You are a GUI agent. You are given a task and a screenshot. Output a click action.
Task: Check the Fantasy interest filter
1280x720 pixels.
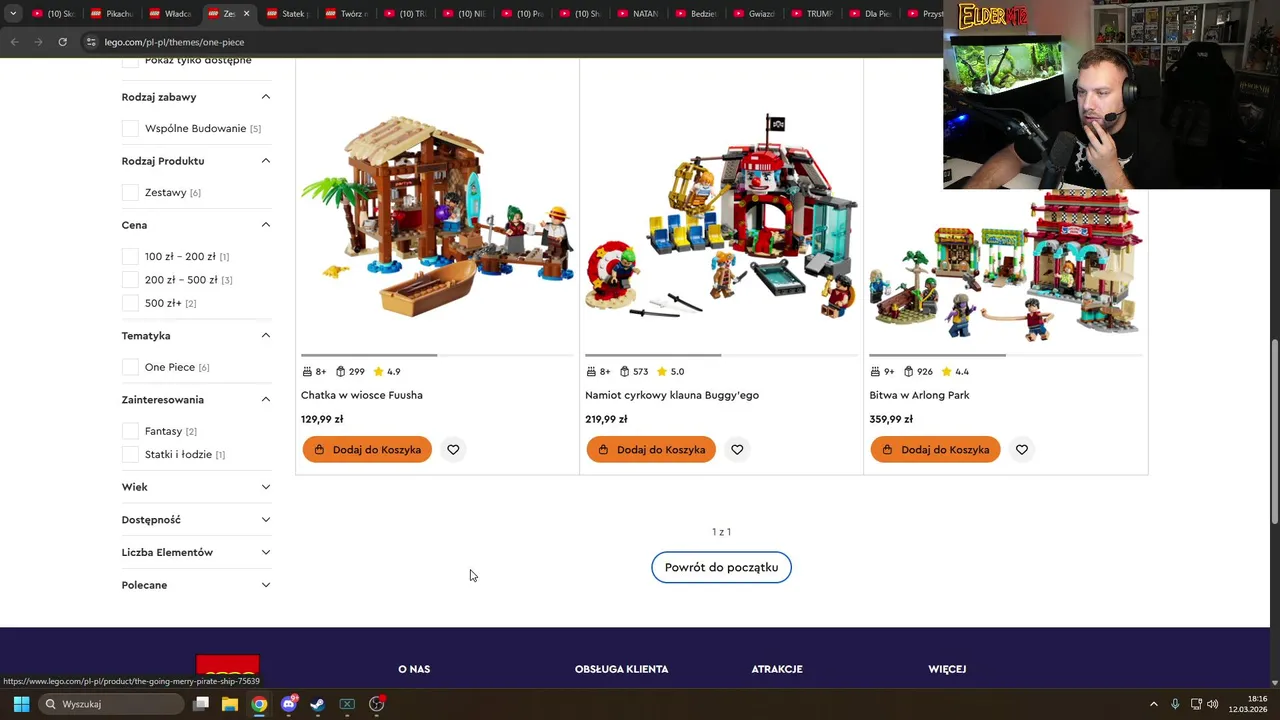pyautogui.click(x=130, y=431)
